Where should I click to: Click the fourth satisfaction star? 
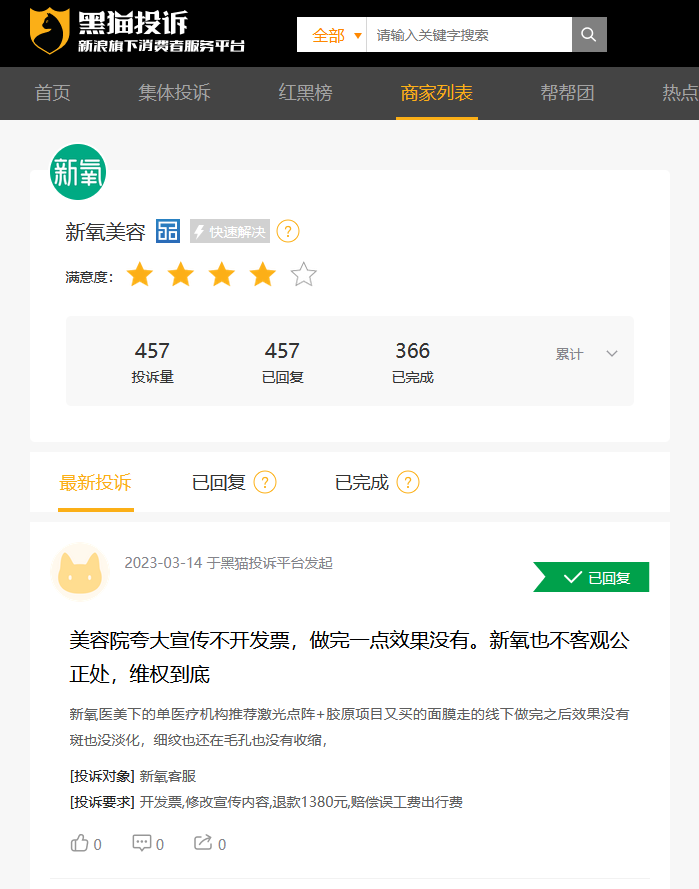pyautogui.click(x=263, y=275)
